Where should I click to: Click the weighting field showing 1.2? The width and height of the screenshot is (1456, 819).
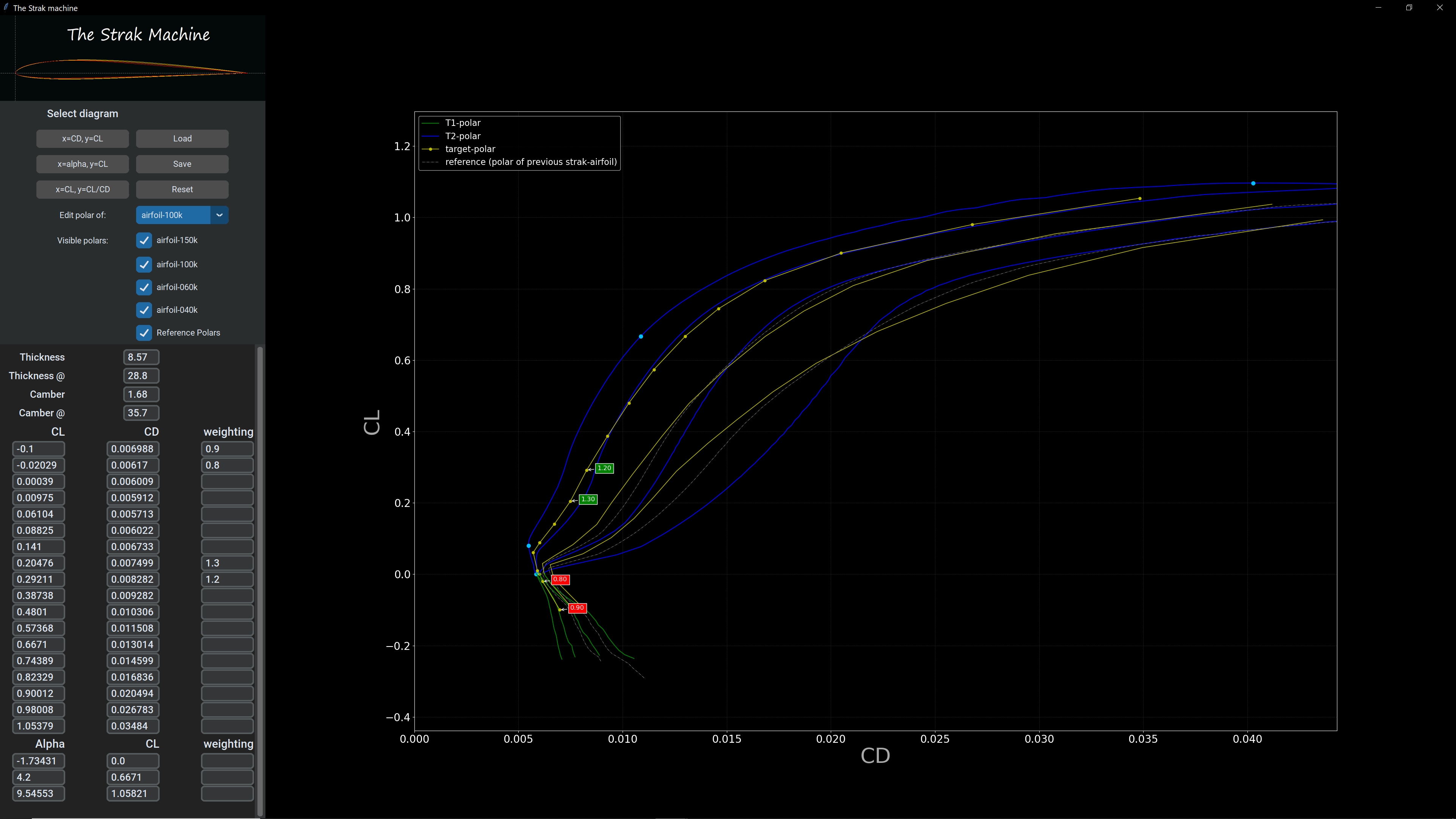(x=227, y=579)
